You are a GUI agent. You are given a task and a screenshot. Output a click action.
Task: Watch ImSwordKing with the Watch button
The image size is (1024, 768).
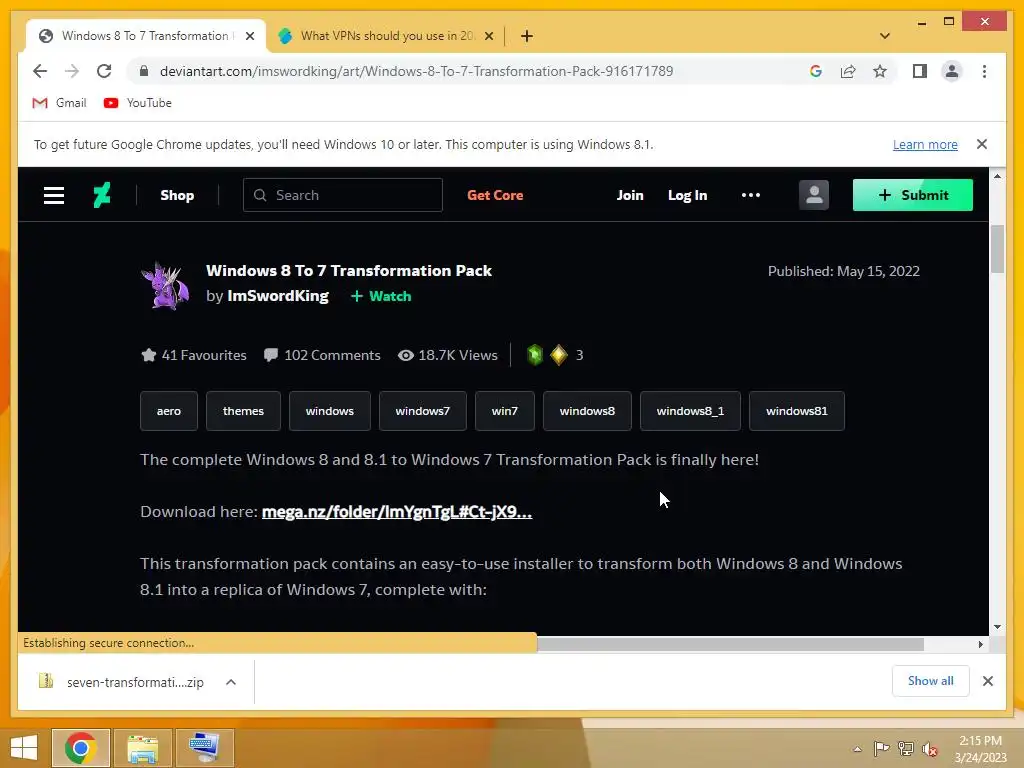tap(381, 296)
